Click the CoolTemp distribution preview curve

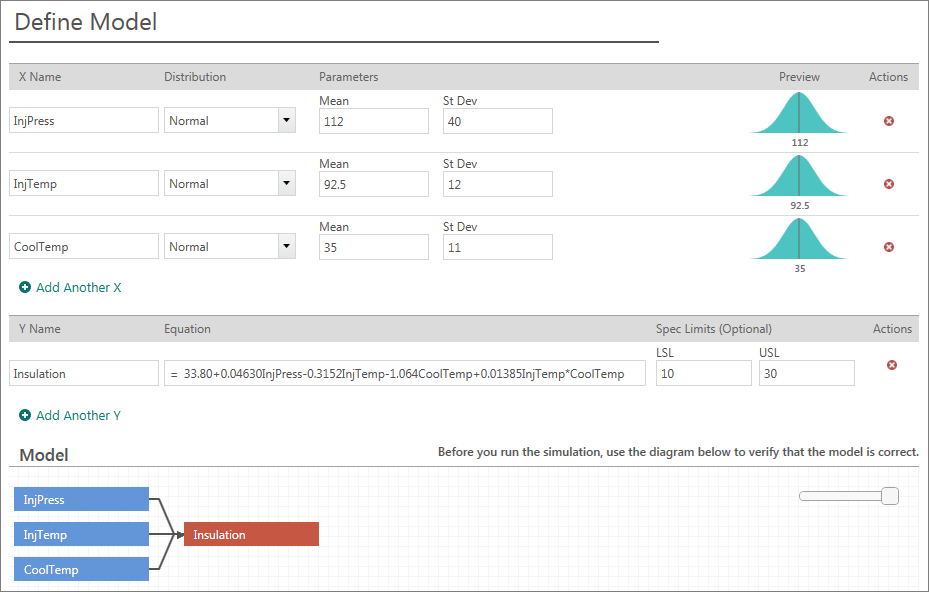tap(799, 239)
